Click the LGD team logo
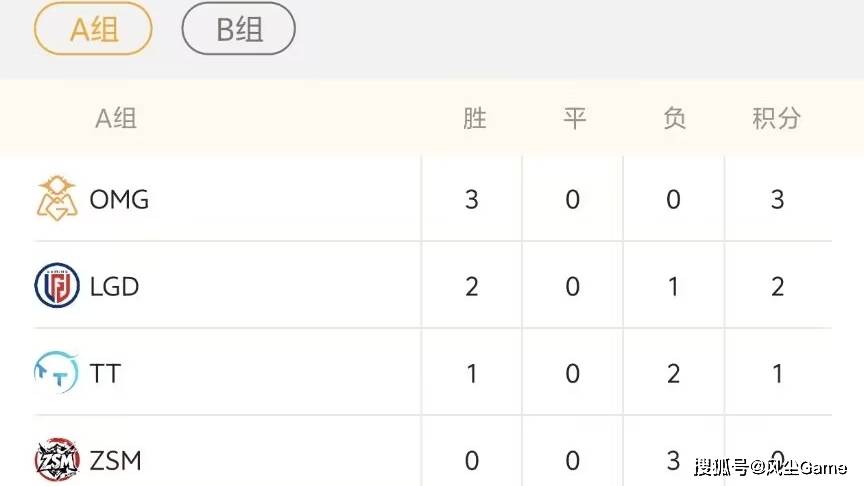Screen dimensions: 864x486 pyautogui.click(x=57, y=286)
